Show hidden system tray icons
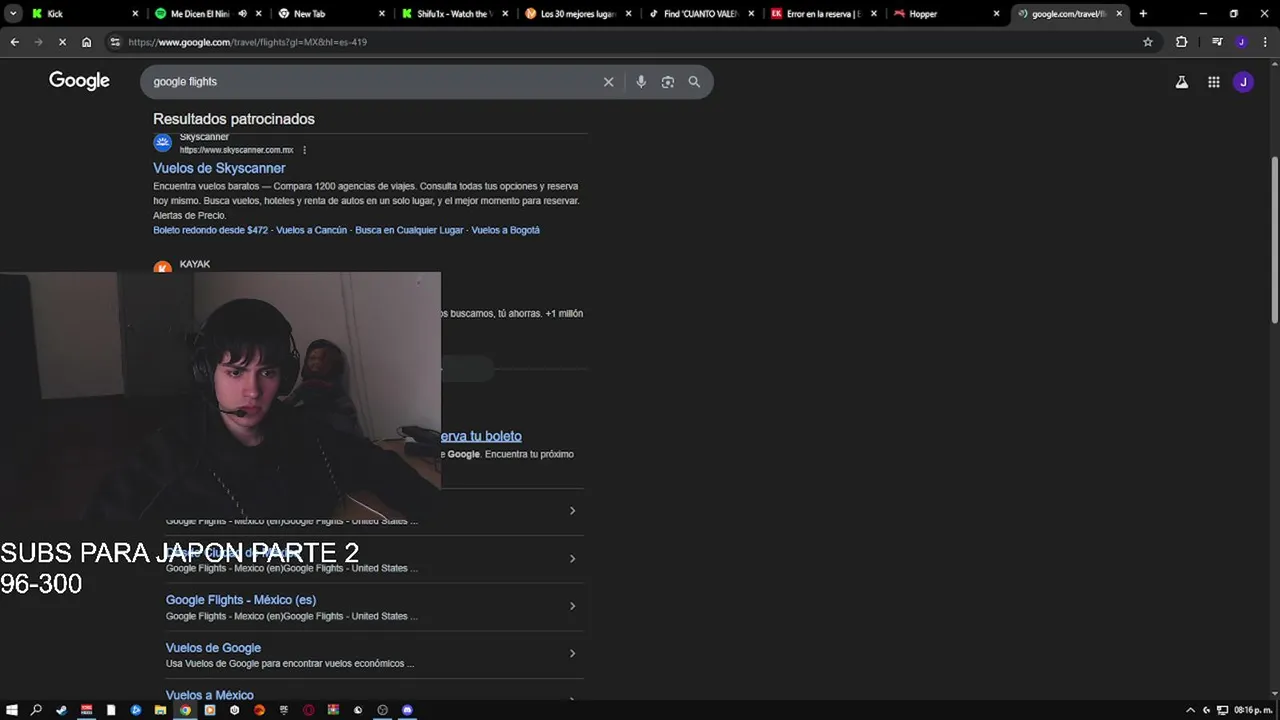The image size is (1280, 720). [x=1190, y=710]
